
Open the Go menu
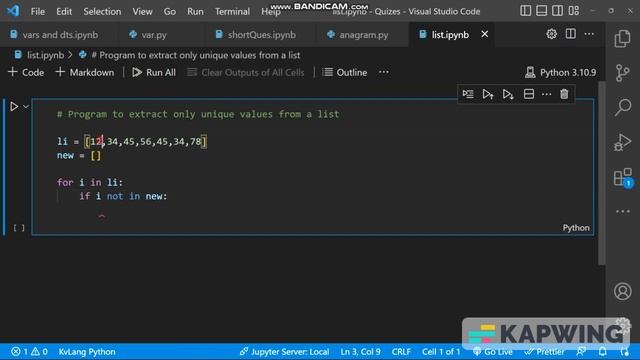[x=169, y=11]
